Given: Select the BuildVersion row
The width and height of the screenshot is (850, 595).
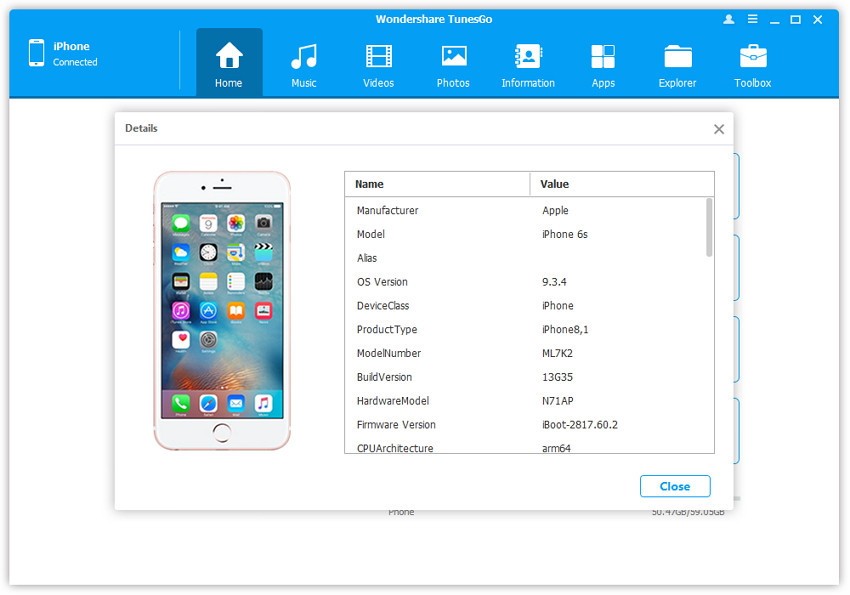Looking at the screenshot, I should [525, 377].
